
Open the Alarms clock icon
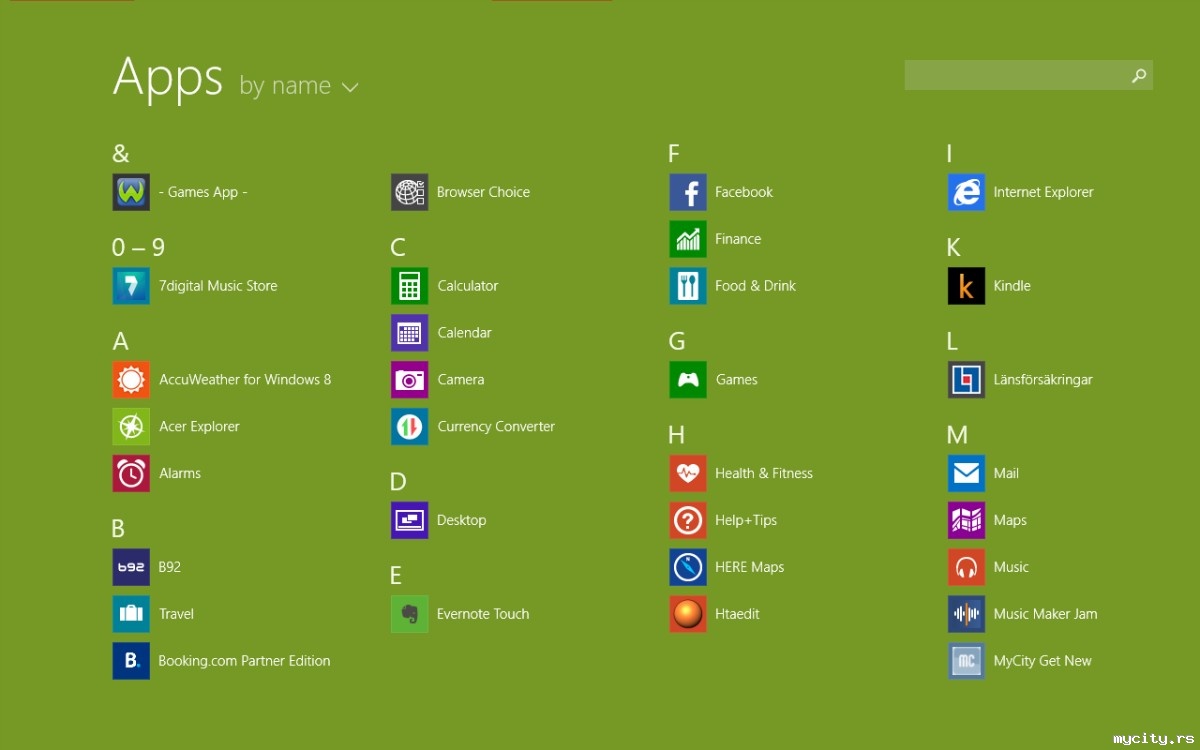click(x=131, y=473)
